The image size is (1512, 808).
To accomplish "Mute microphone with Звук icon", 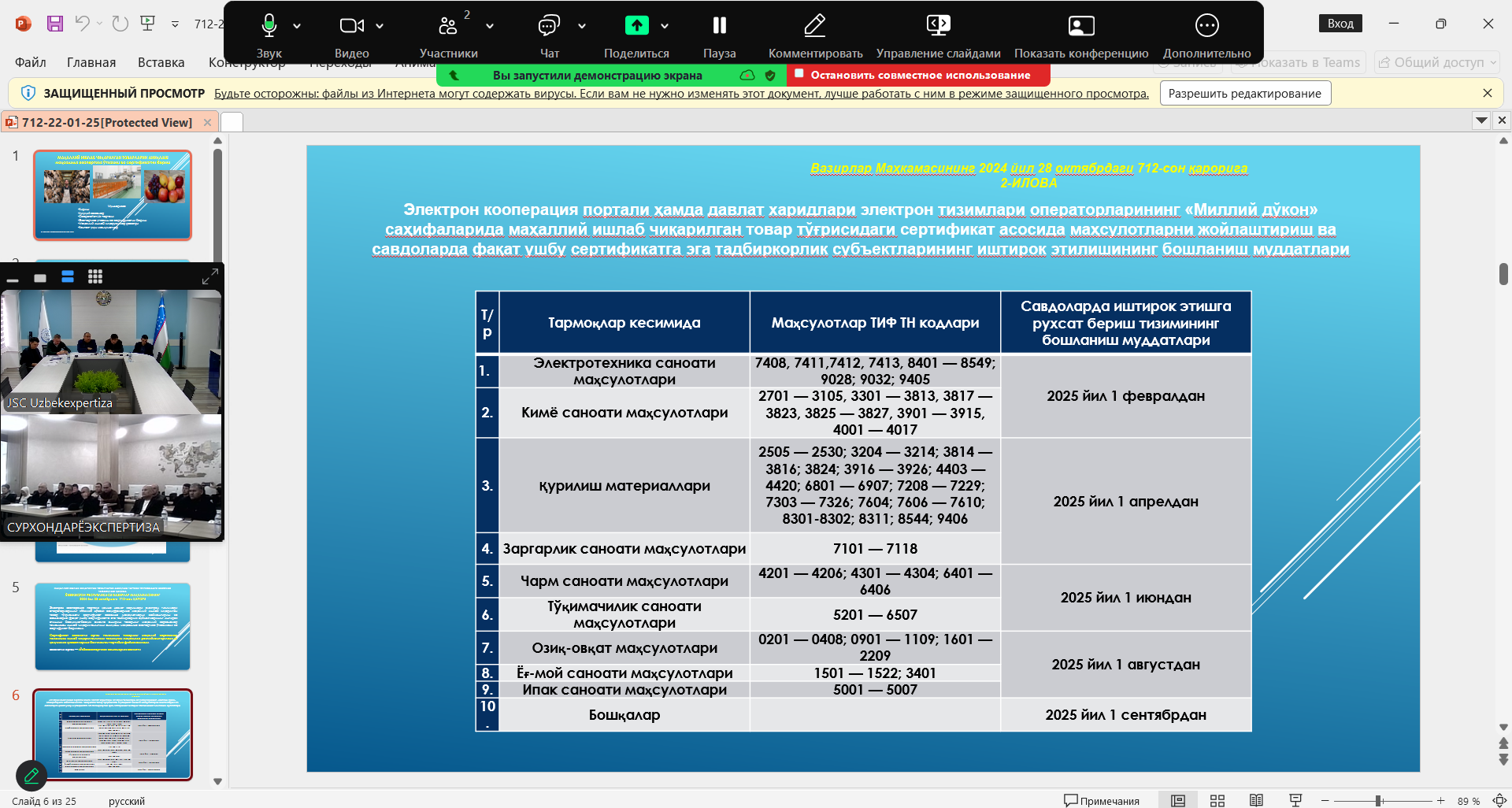I will click(x=269, y=25).
